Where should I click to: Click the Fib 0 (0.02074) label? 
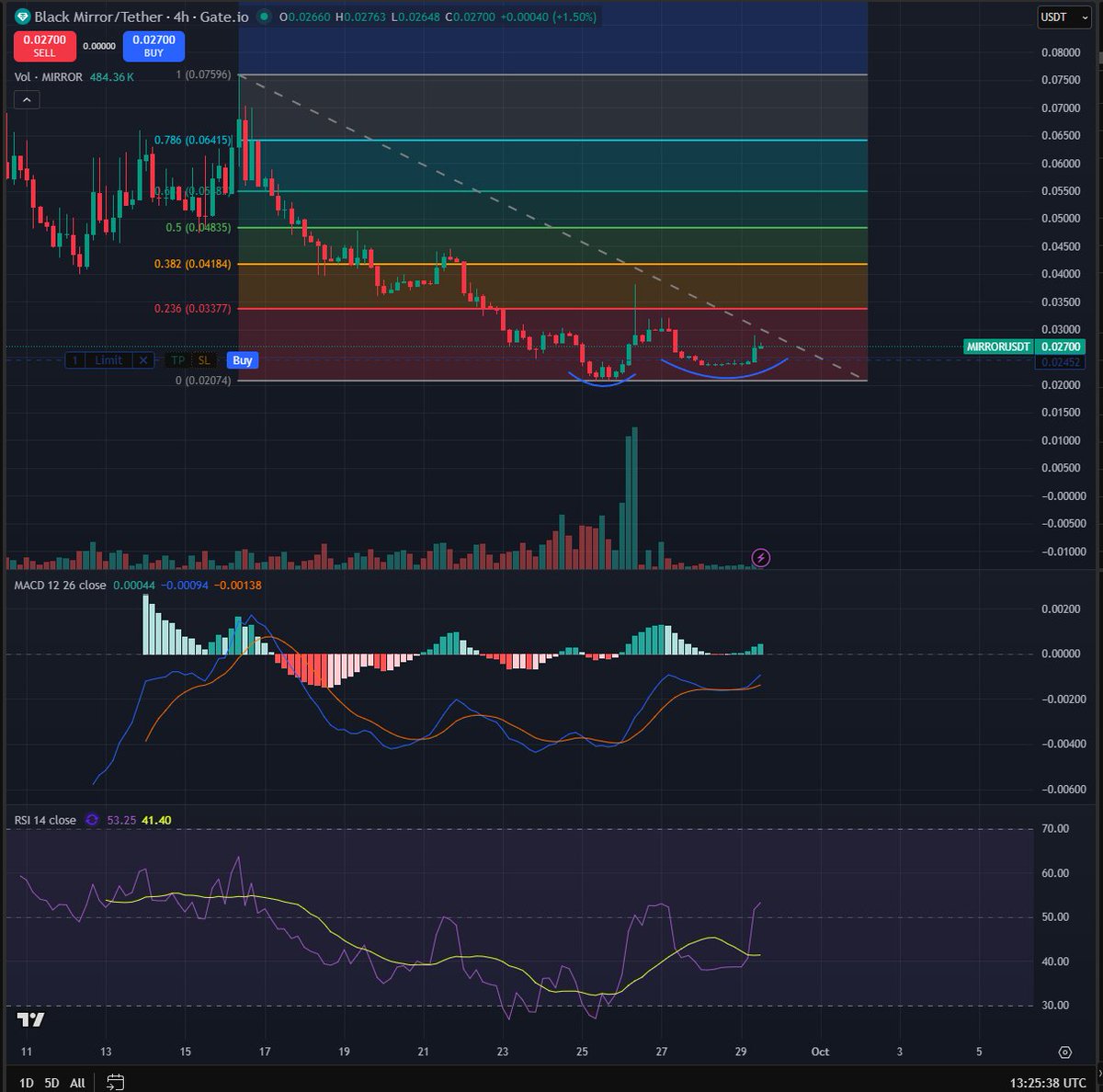click(x=203, y=380)
